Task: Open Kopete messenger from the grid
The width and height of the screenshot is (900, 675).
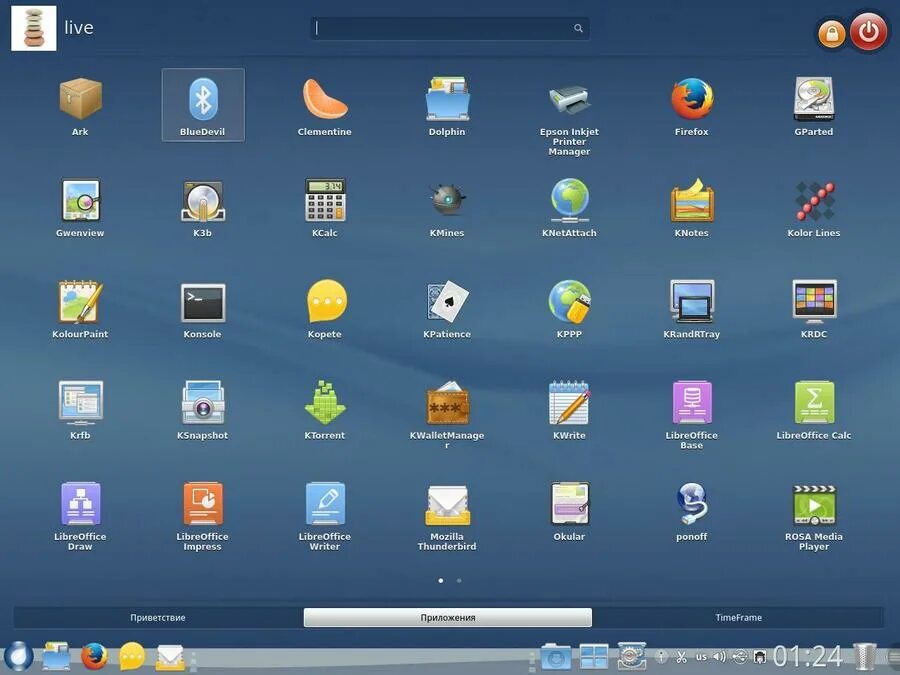Action: [325, 309]
